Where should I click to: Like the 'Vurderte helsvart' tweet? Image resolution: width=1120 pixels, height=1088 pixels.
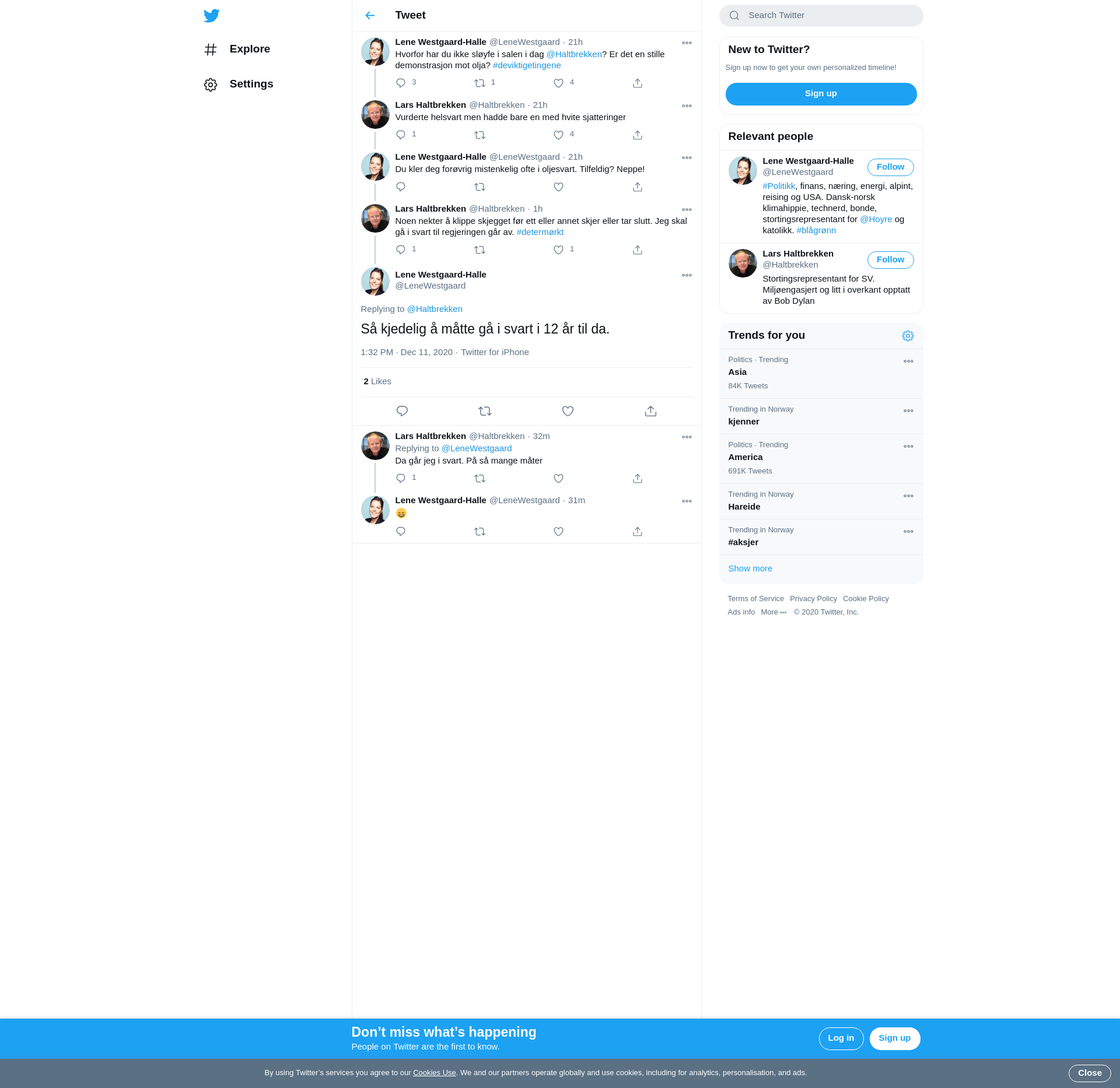click(558, 135)
